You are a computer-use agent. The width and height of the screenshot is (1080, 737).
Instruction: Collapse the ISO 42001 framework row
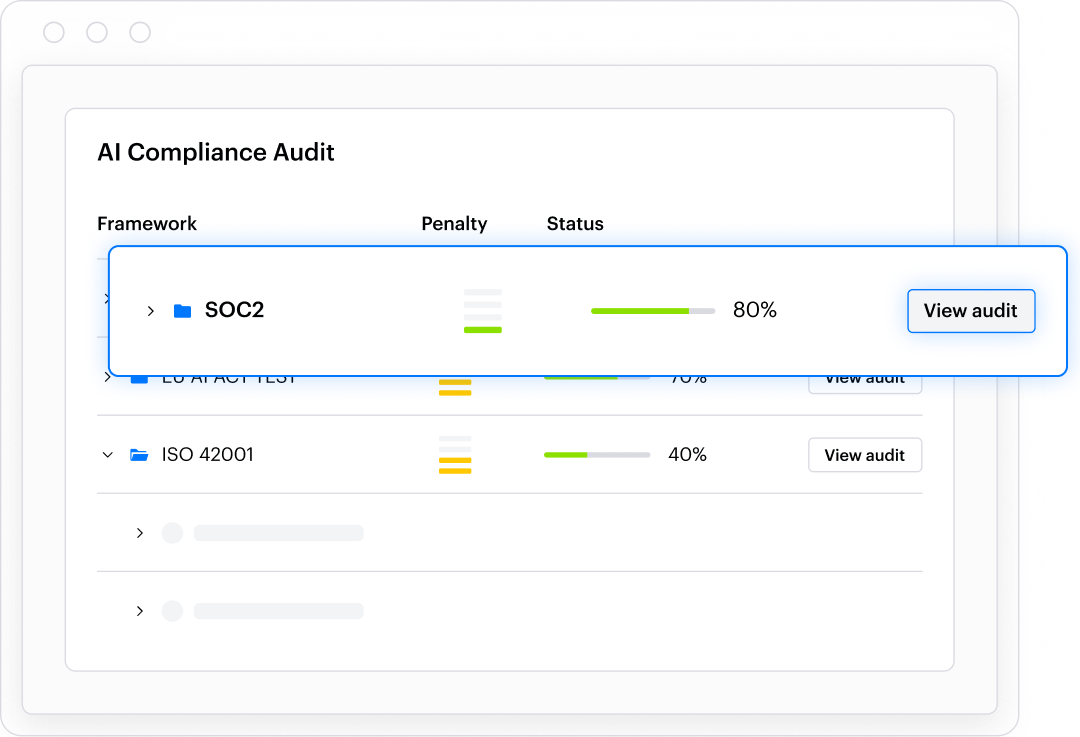click(108, 454)
